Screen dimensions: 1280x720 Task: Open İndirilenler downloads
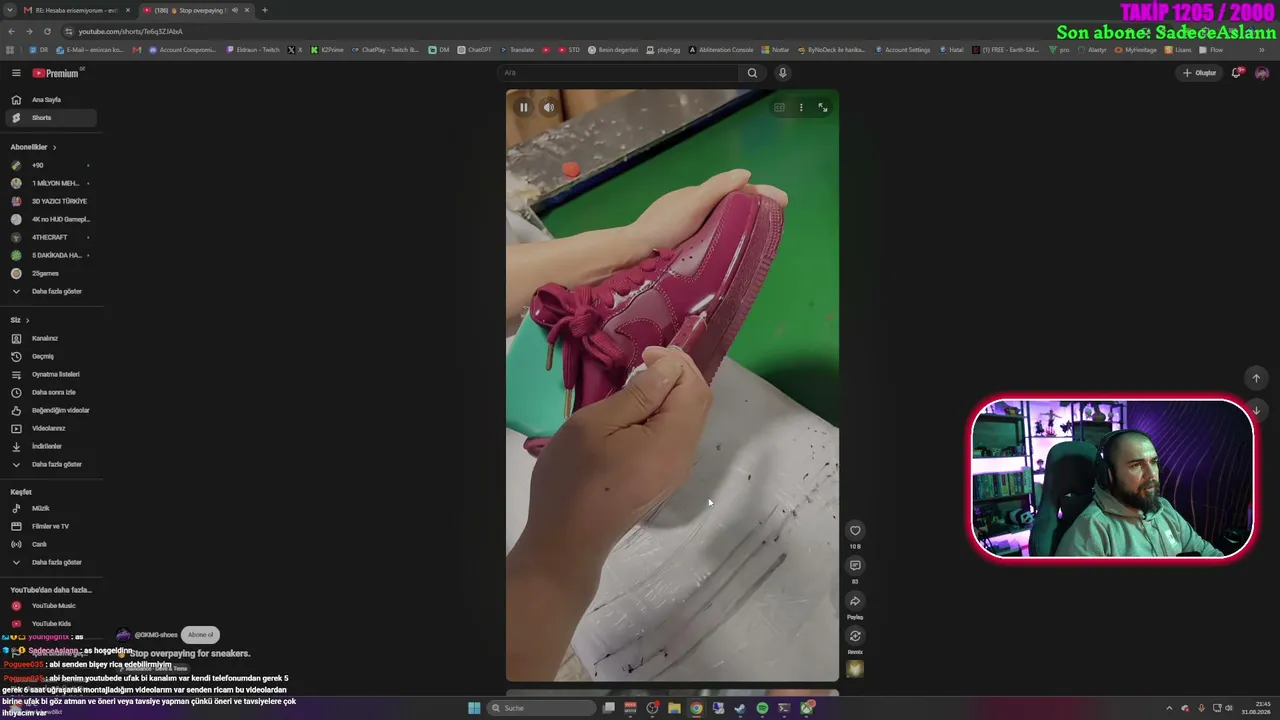point(50,446)
